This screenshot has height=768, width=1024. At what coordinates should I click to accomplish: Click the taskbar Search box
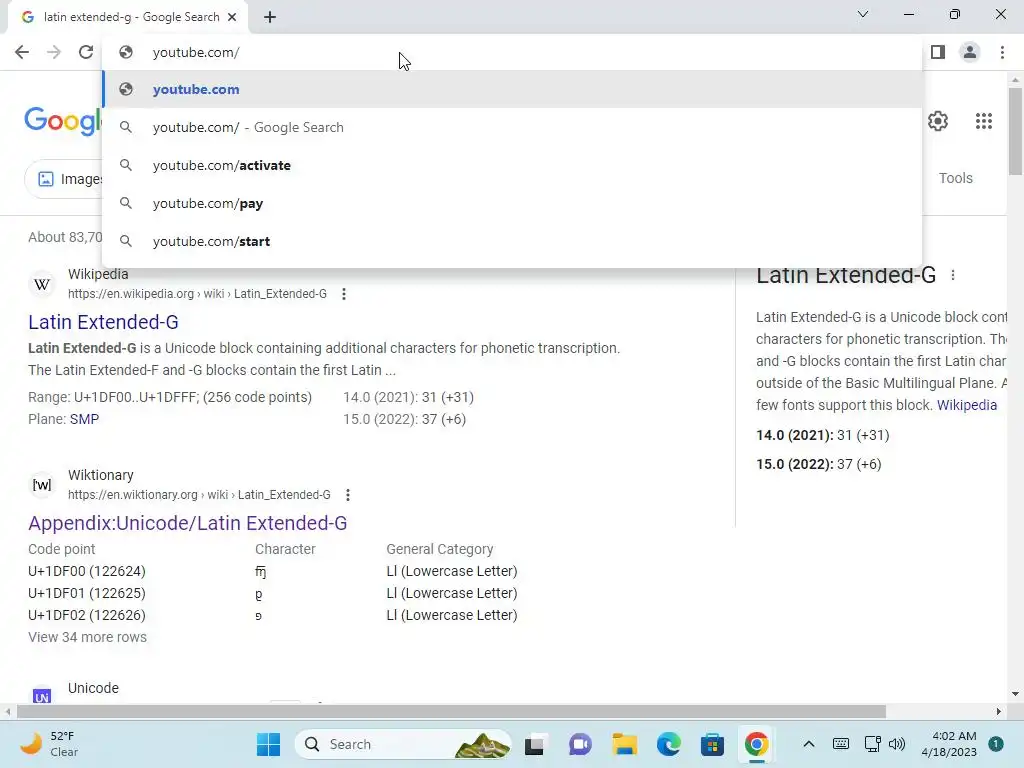[403, 744]
